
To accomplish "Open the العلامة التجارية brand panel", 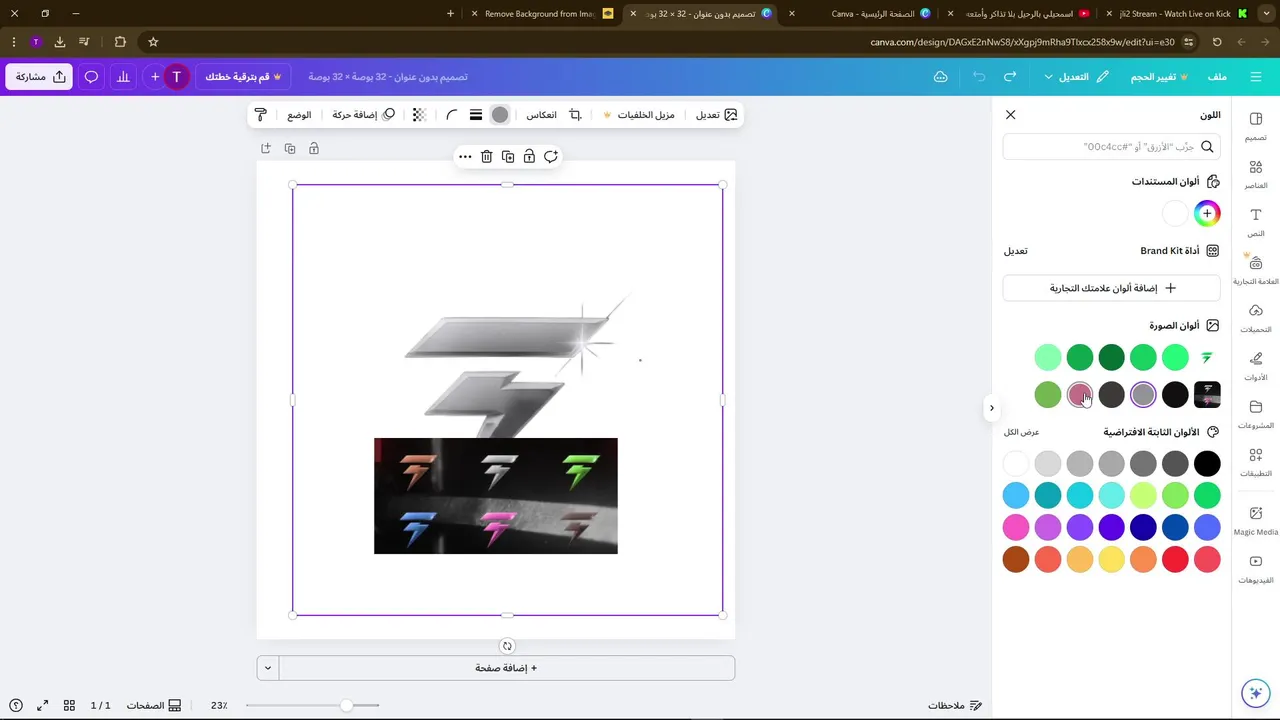I will coord(1256,270).
